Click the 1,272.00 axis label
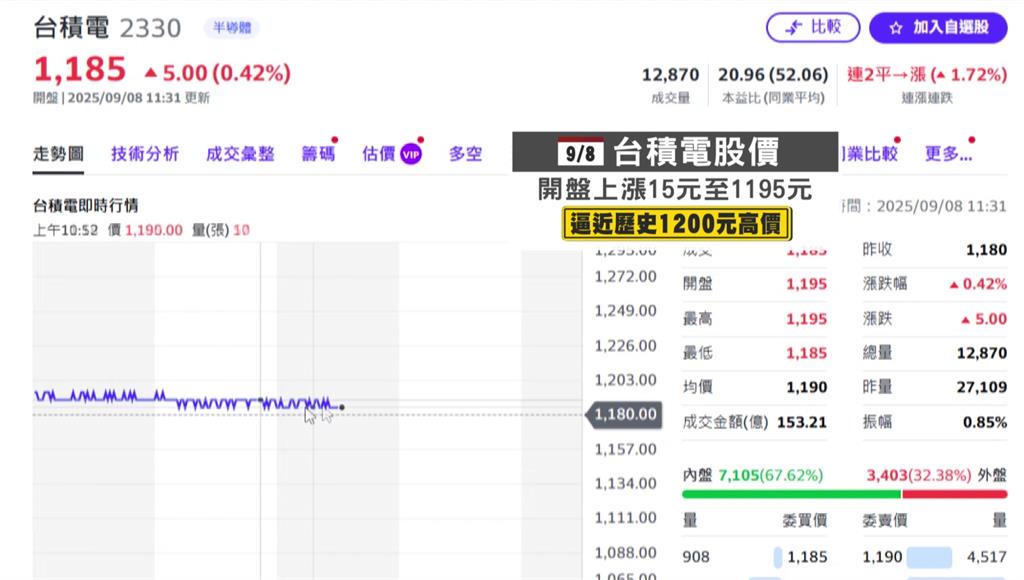The image size is (1024, 580). pos(625,277)
